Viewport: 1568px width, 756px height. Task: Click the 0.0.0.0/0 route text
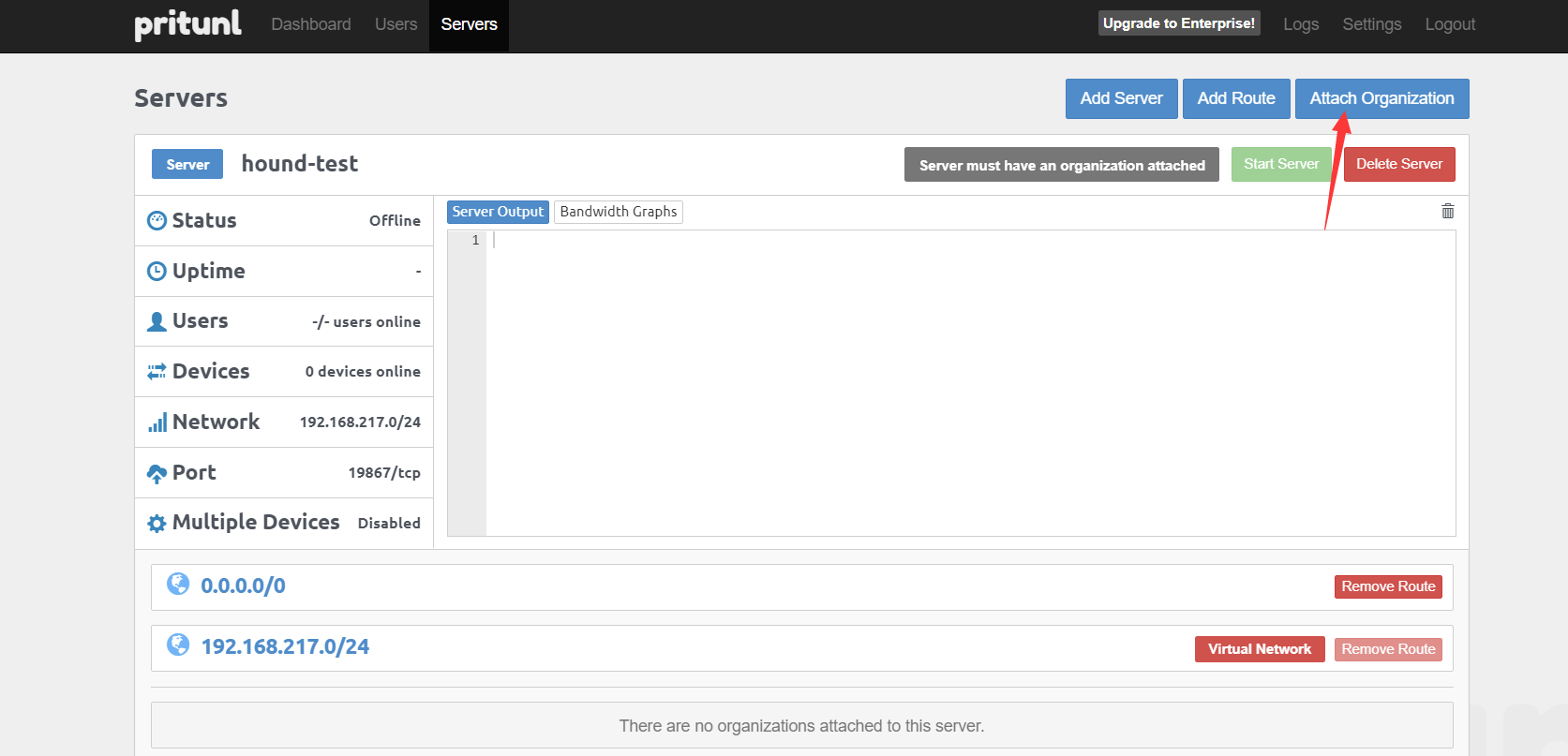(x=243, y=586)
